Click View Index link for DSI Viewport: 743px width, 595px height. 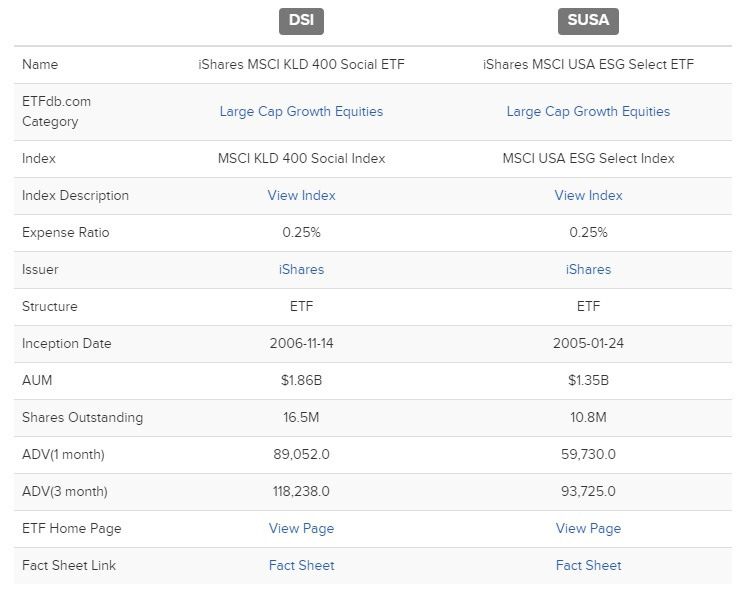301,195
